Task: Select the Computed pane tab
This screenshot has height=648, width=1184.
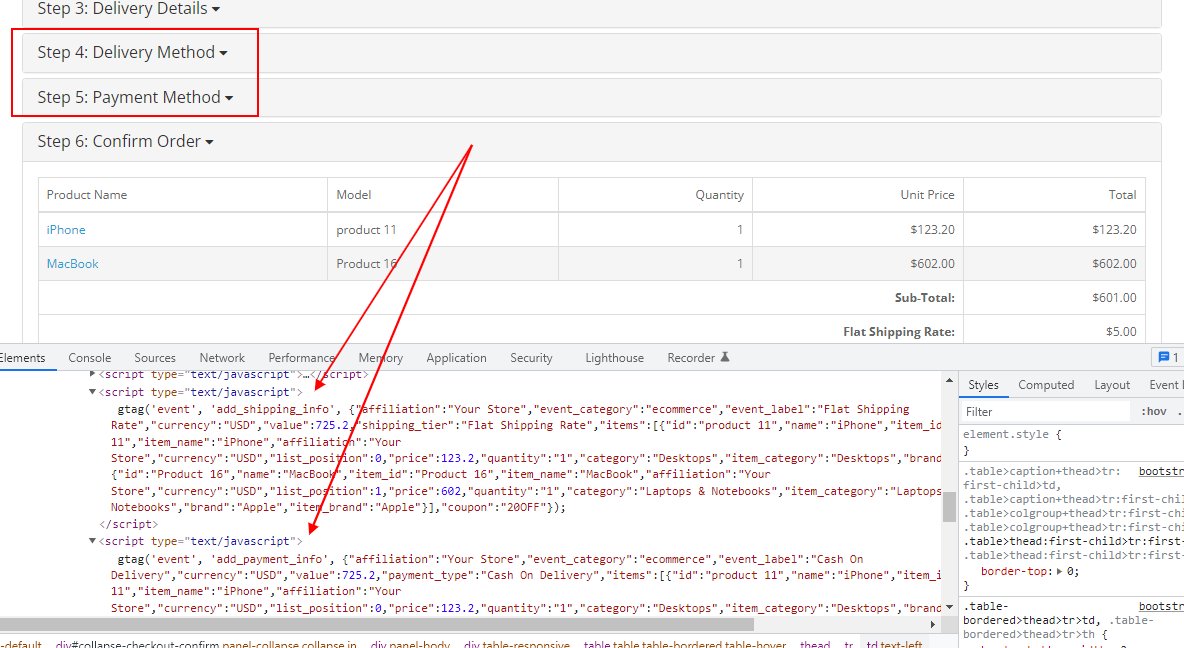Action: (1046, 385)
